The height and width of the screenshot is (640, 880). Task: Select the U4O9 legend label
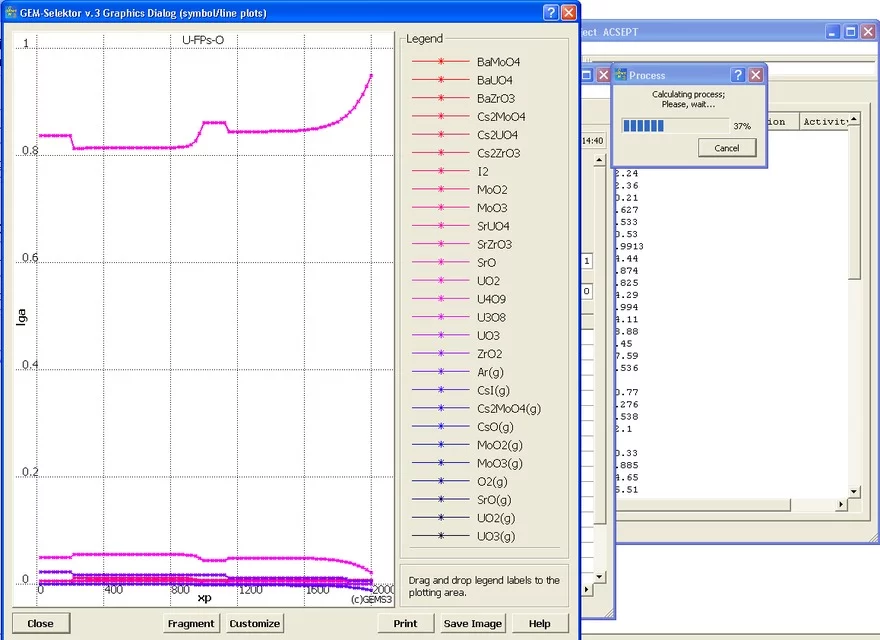pyautogui.click(x=492, y=299)
